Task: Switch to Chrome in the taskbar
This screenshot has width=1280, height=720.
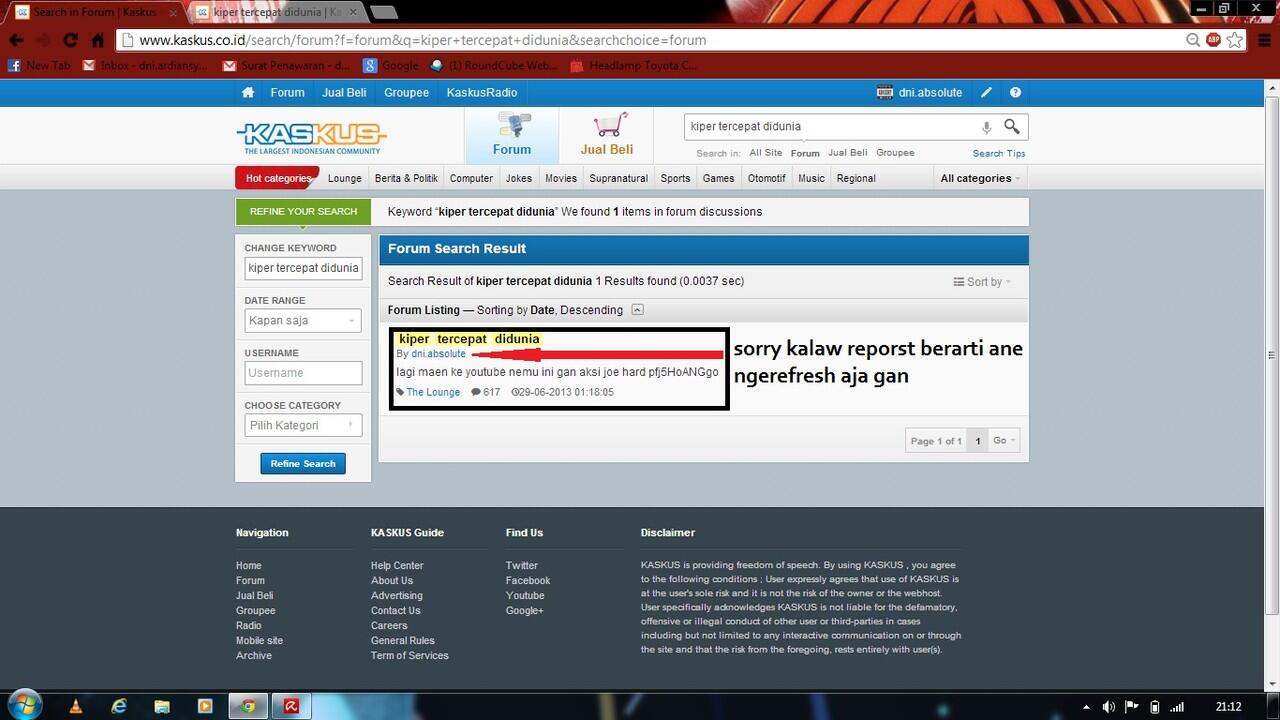Action: [x=248, y=706]
